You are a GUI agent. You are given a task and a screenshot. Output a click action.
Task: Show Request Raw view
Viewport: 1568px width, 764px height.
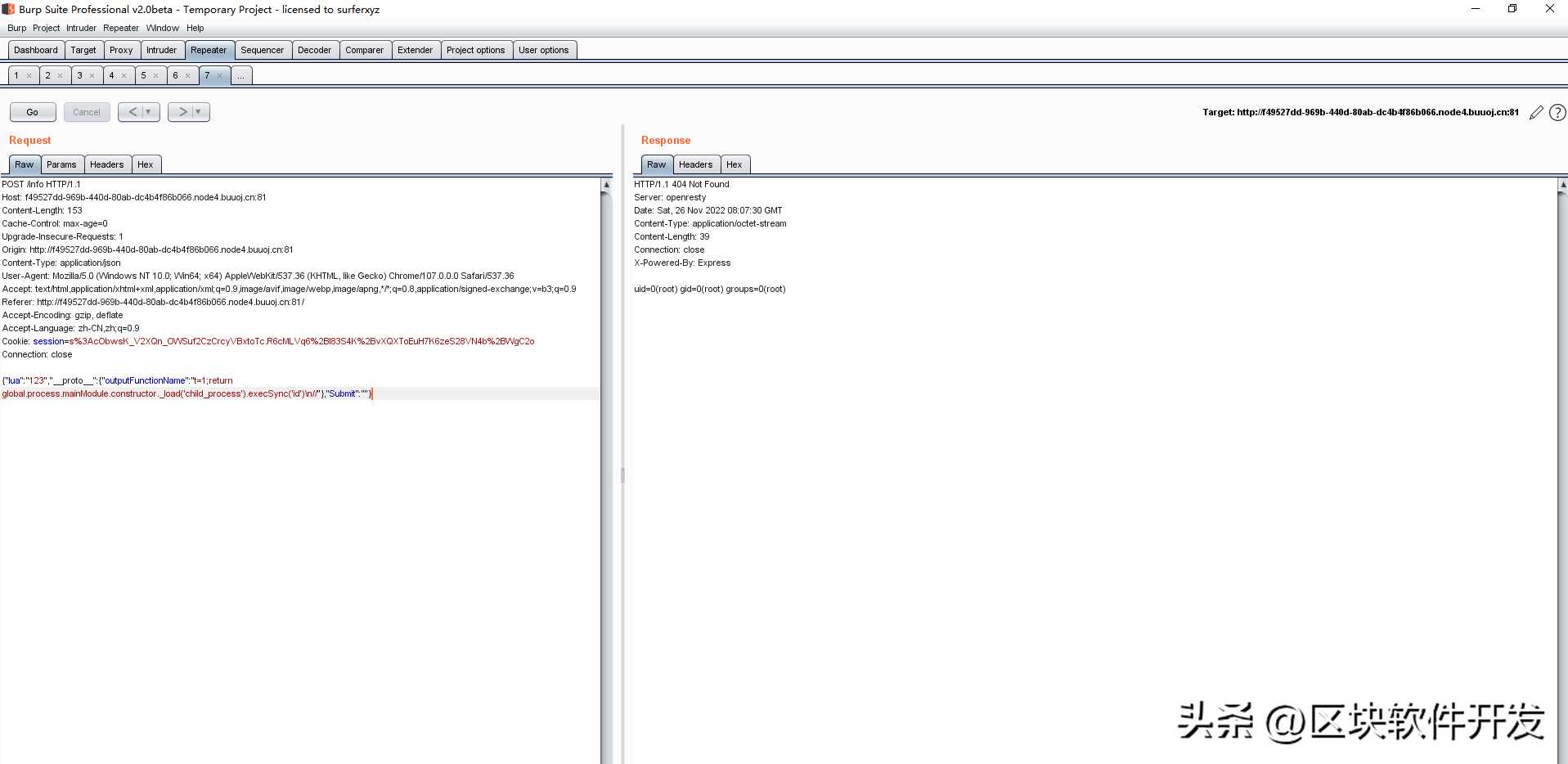coord(25,164)
